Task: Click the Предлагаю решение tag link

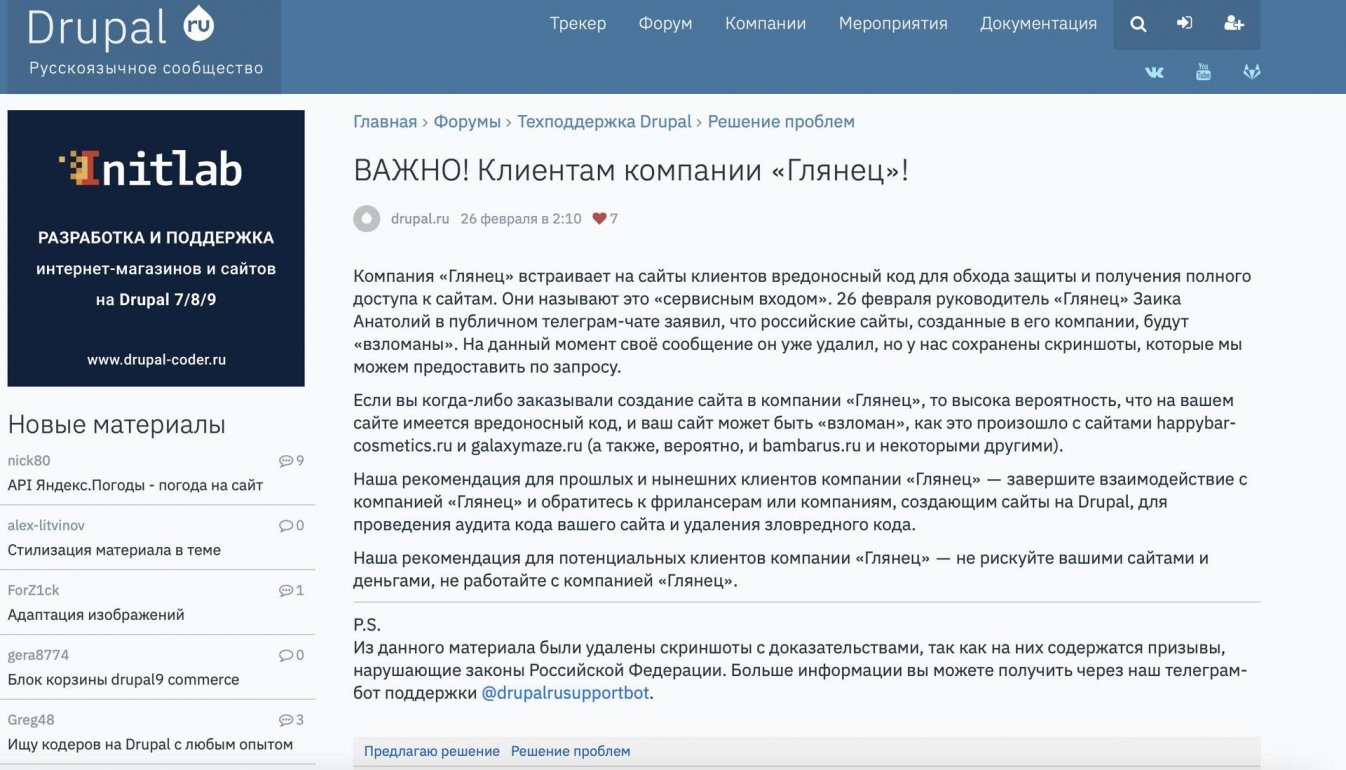Action: point(431,751)
